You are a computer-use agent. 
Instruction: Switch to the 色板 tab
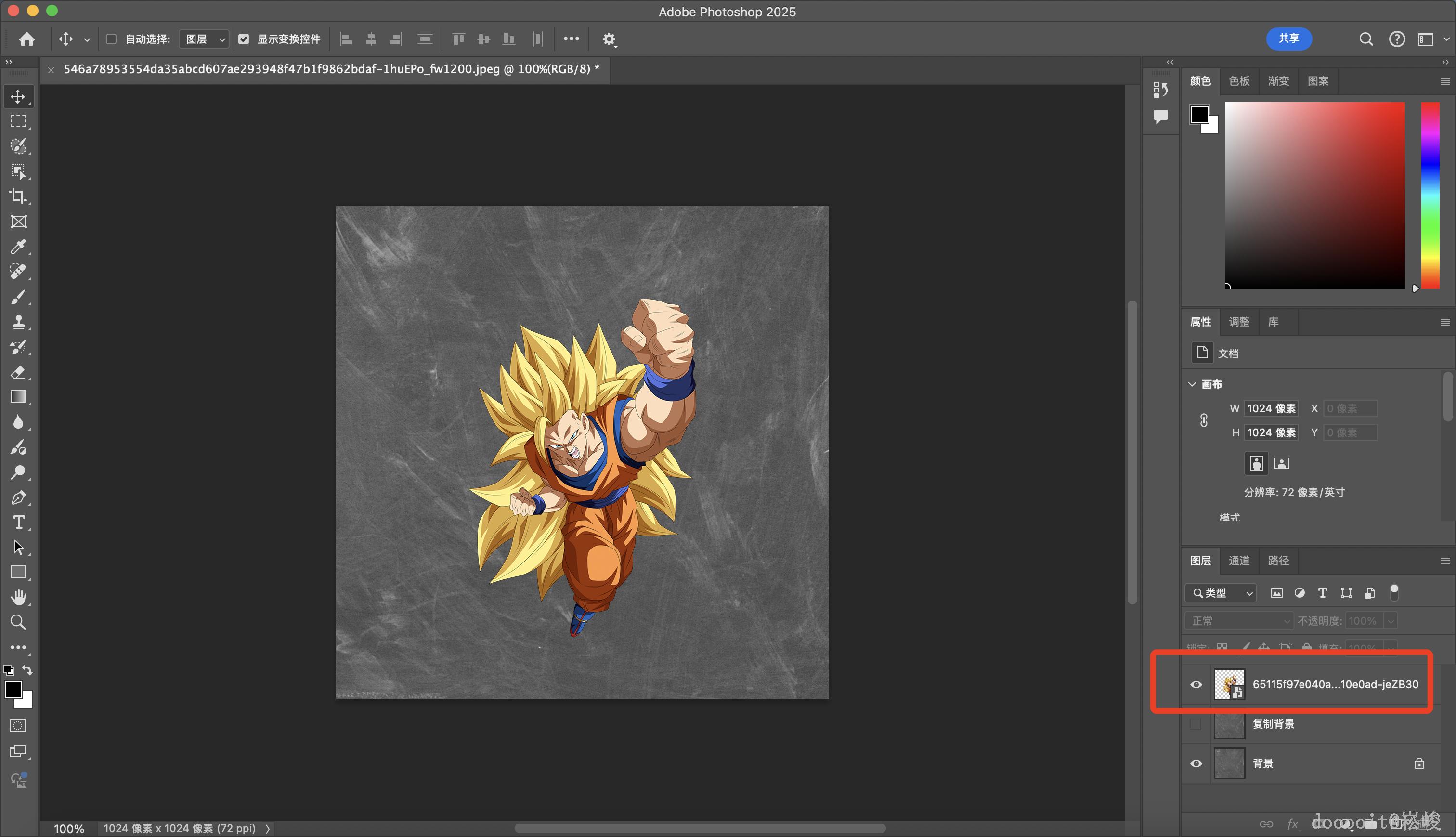(1239, 81)
